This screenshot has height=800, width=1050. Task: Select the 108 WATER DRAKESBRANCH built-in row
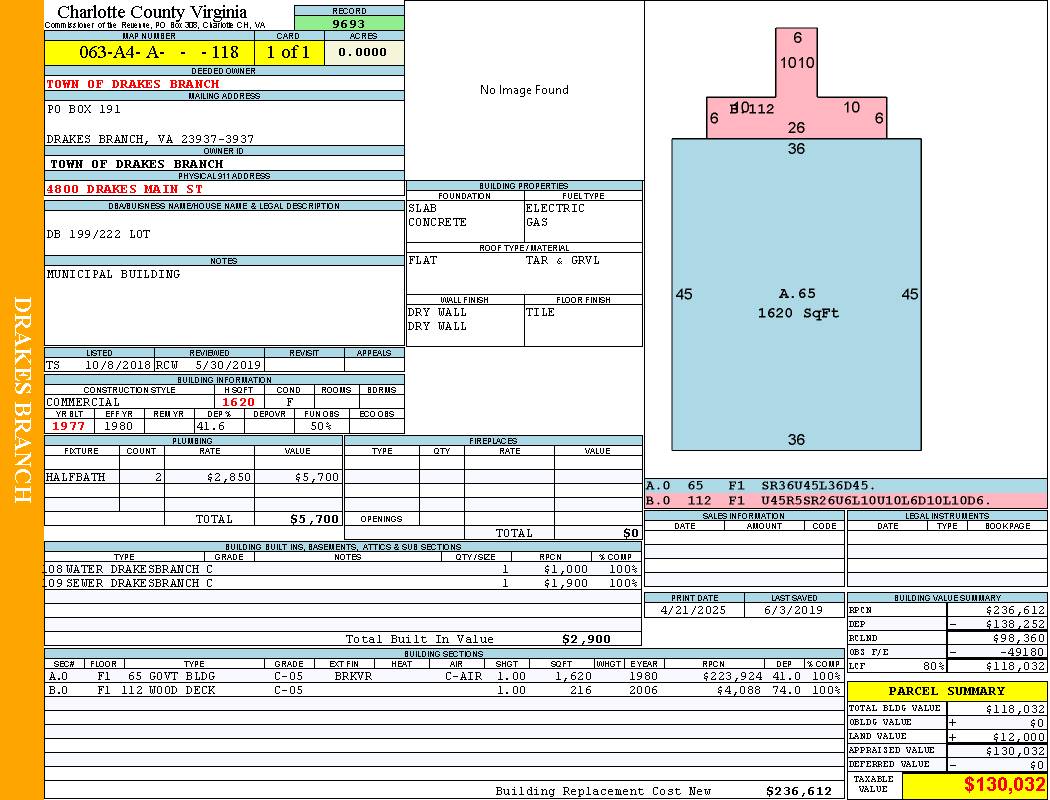tap(340, 569)
